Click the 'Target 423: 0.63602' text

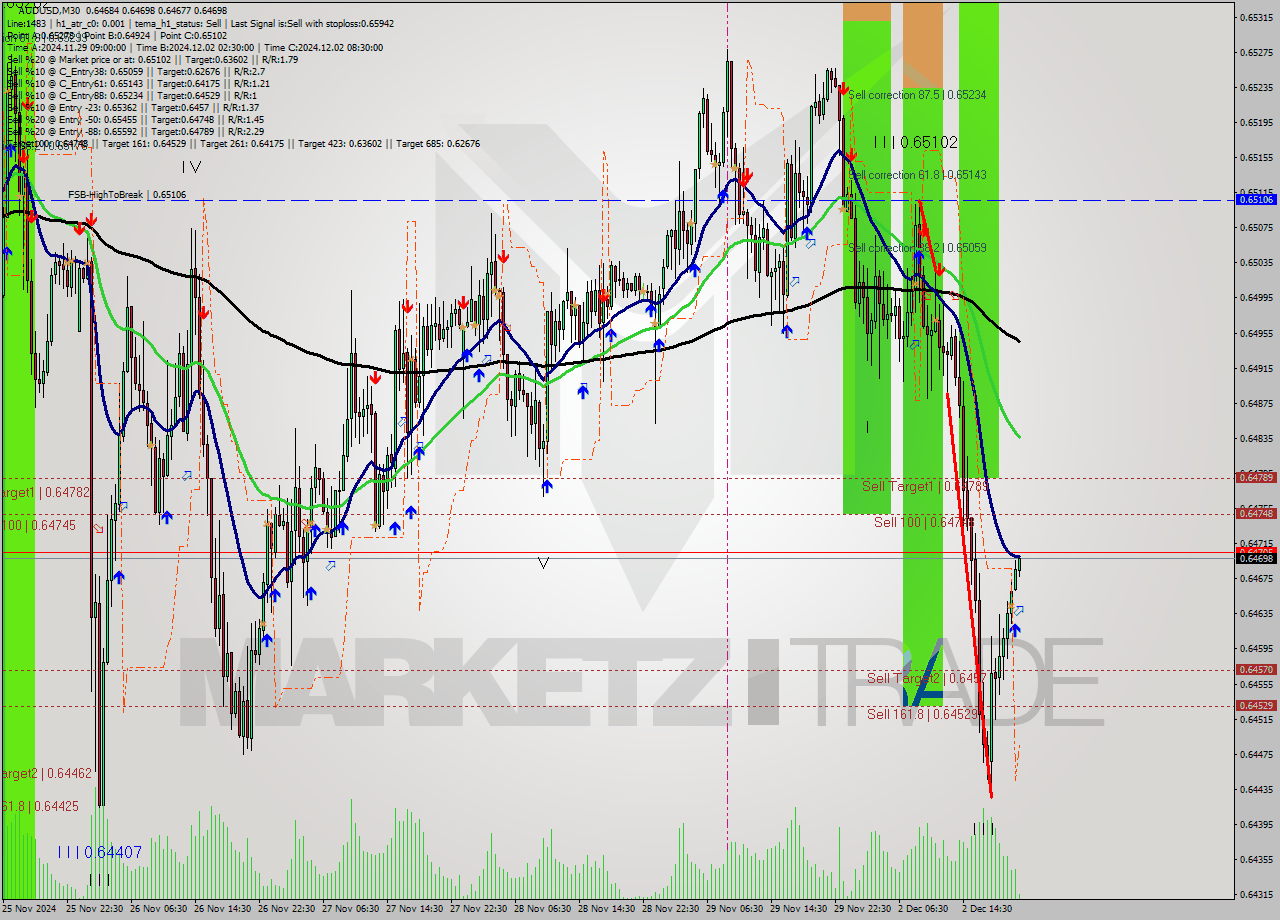[x=339, y=144]
